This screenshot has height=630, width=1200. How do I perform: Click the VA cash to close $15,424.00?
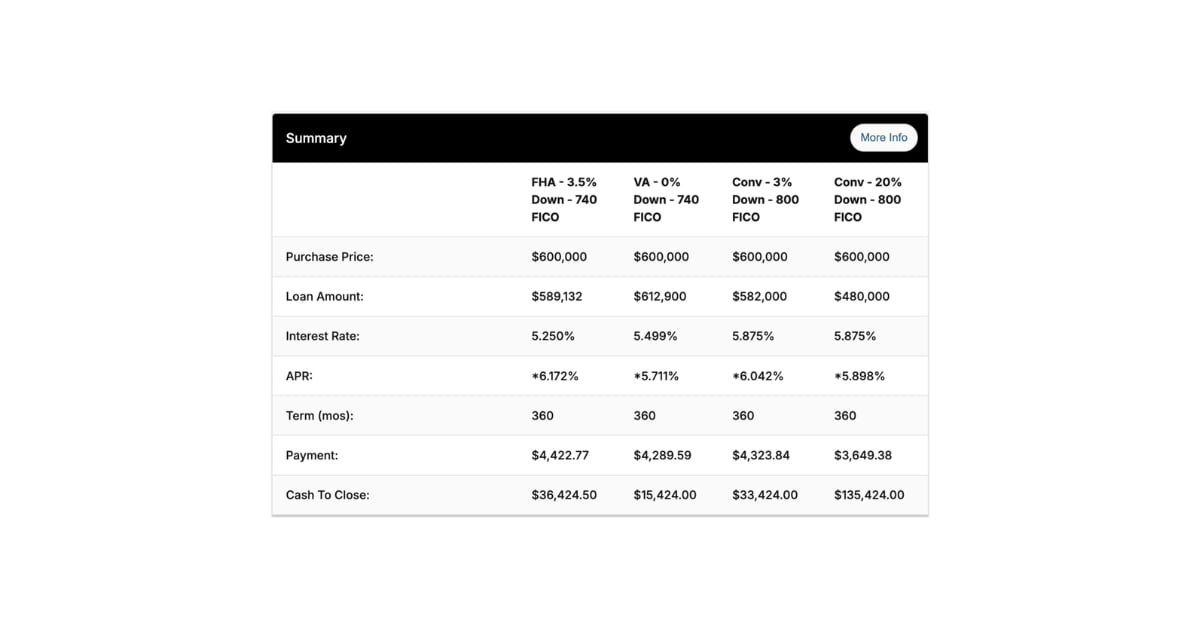tap(665, 495)
